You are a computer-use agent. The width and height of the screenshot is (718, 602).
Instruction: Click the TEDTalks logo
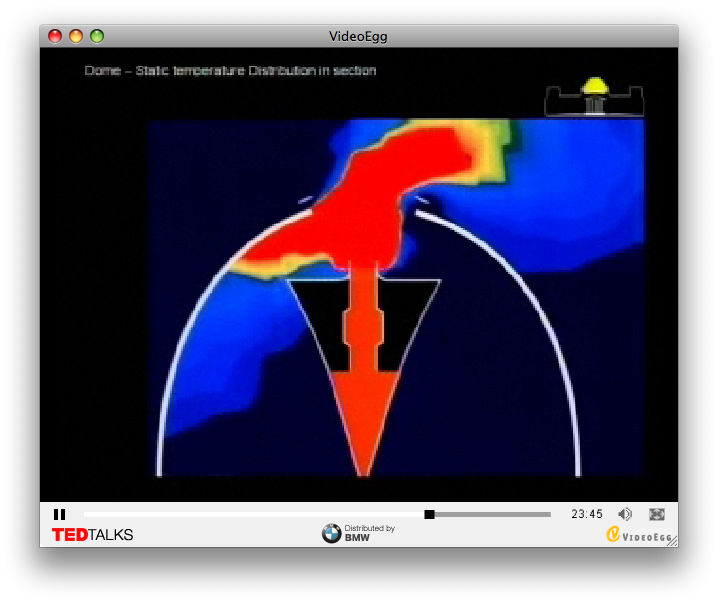coord(92,535)
